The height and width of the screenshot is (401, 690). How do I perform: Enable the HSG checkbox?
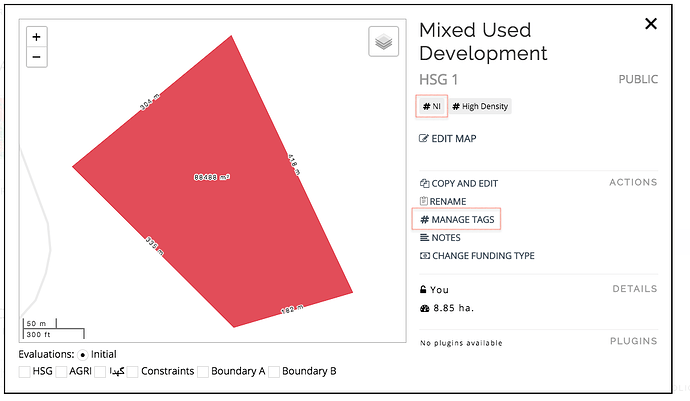[x=25, y=372]
